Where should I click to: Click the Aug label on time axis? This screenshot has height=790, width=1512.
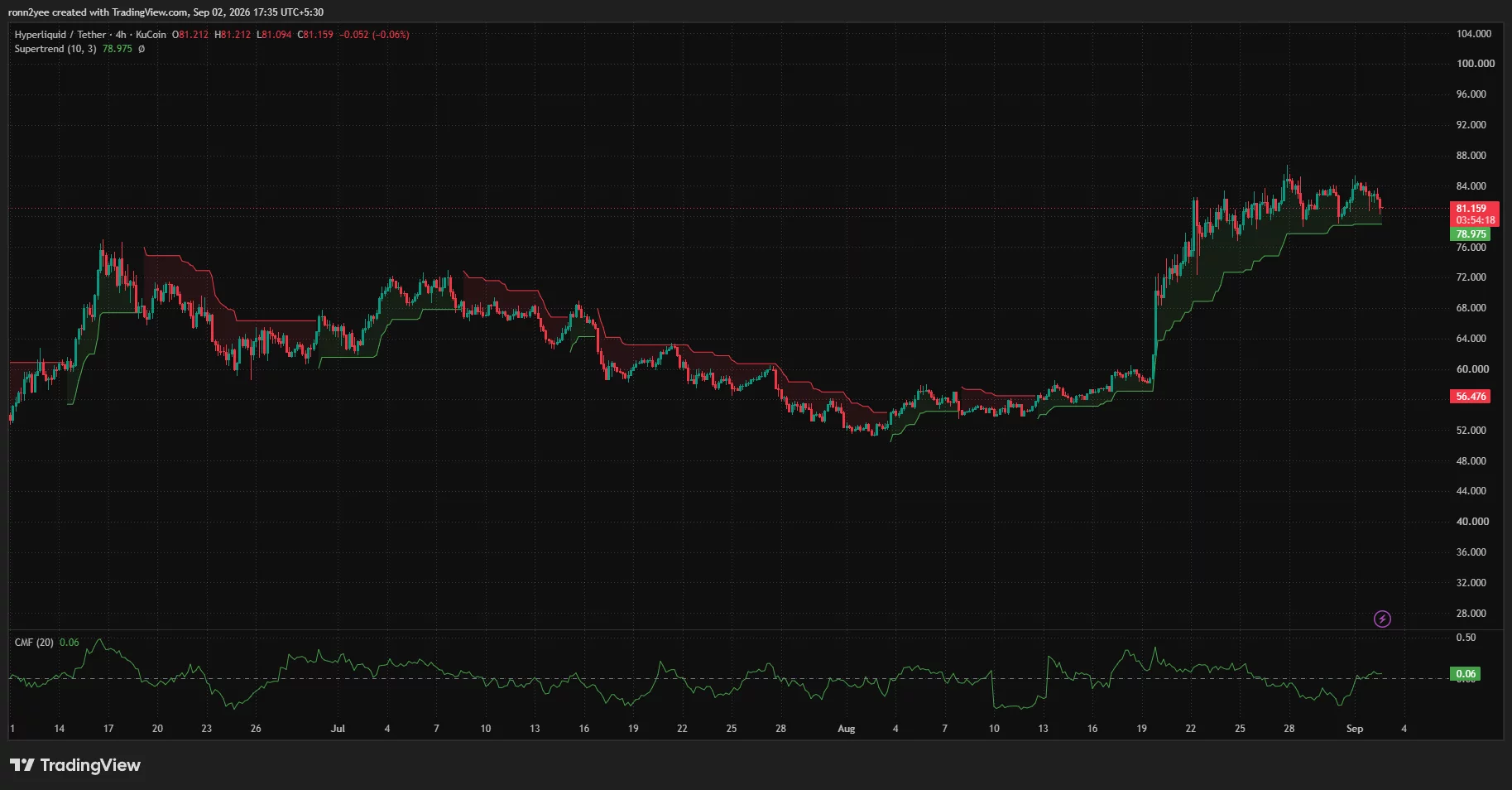click(846, 729)
